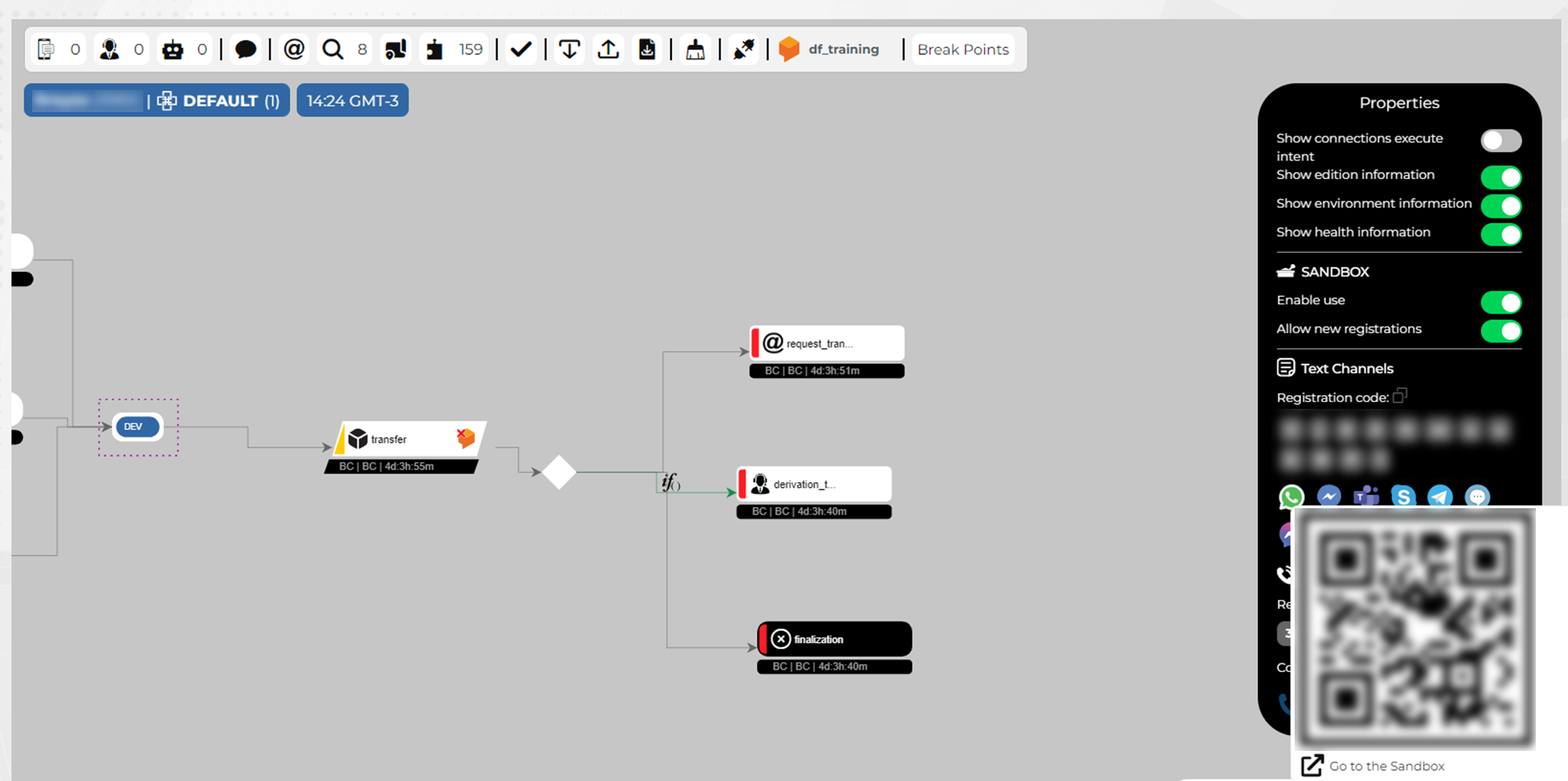1568x781 pixels.
Task: Turn off Show health information
Action: [x=1501, y=234]
